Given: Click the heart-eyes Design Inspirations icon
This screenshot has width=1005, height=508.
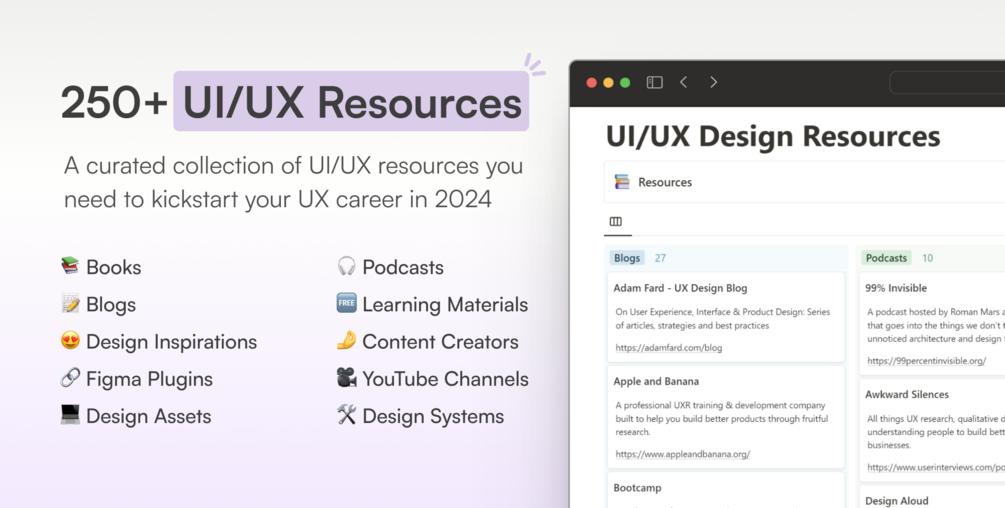Looking at the screenshot, I should pos(70,340).
